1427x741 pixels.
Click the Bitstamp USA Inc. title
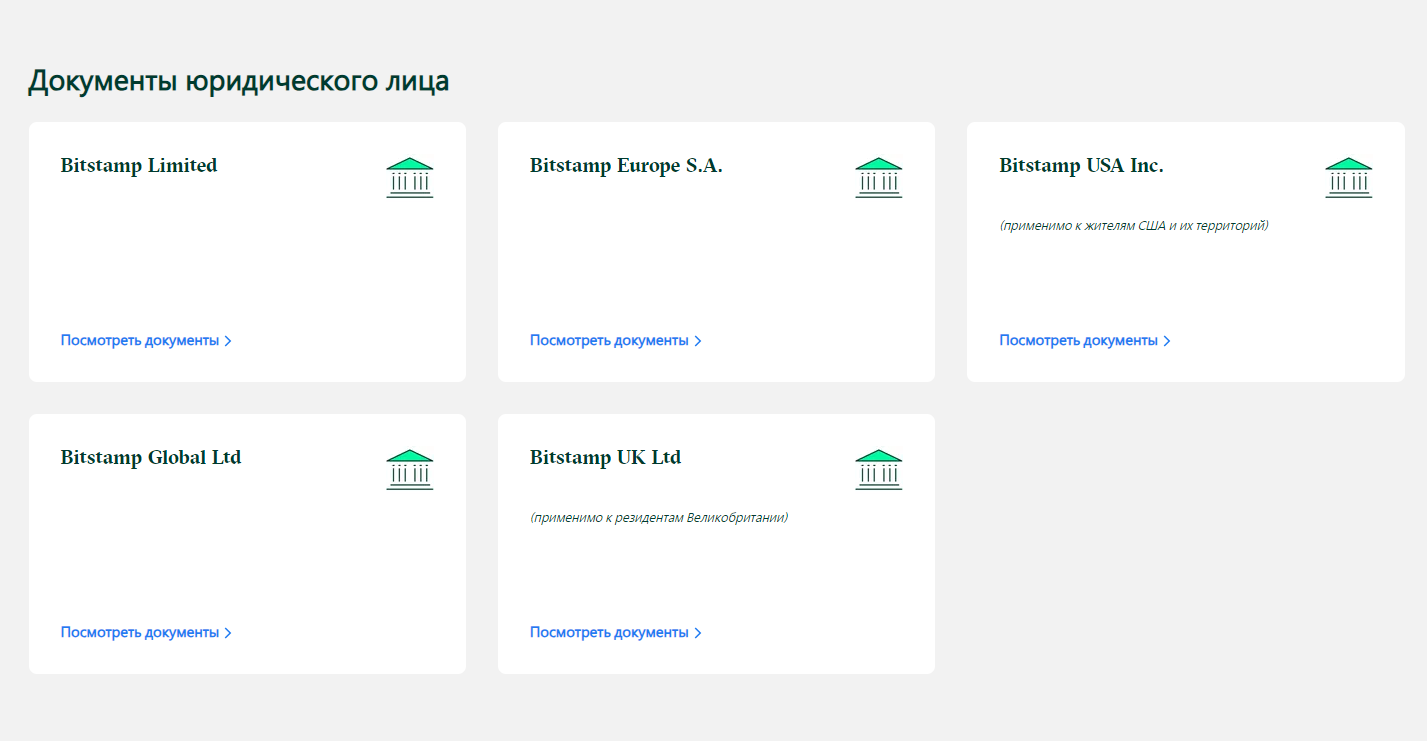(1082, 166)
